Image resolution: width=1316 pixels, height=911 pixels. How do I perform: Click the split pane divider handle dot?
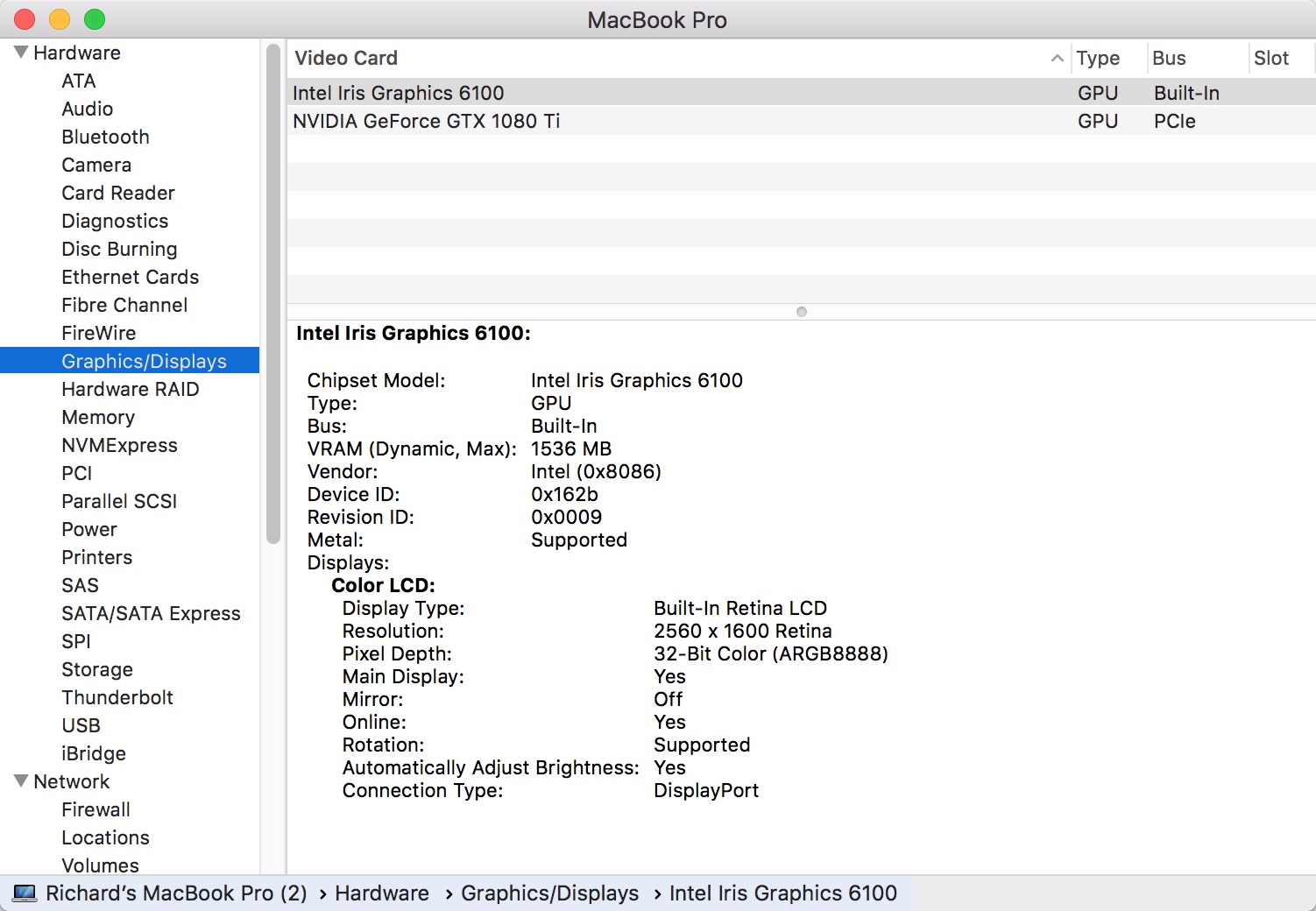point(801,312)
